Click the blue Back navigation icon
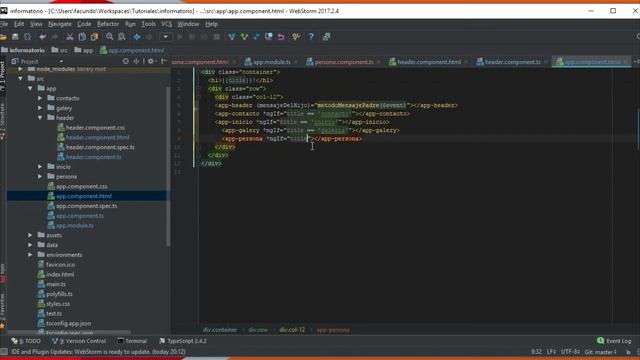The image size is (640, 360). (x=137, y=37)
